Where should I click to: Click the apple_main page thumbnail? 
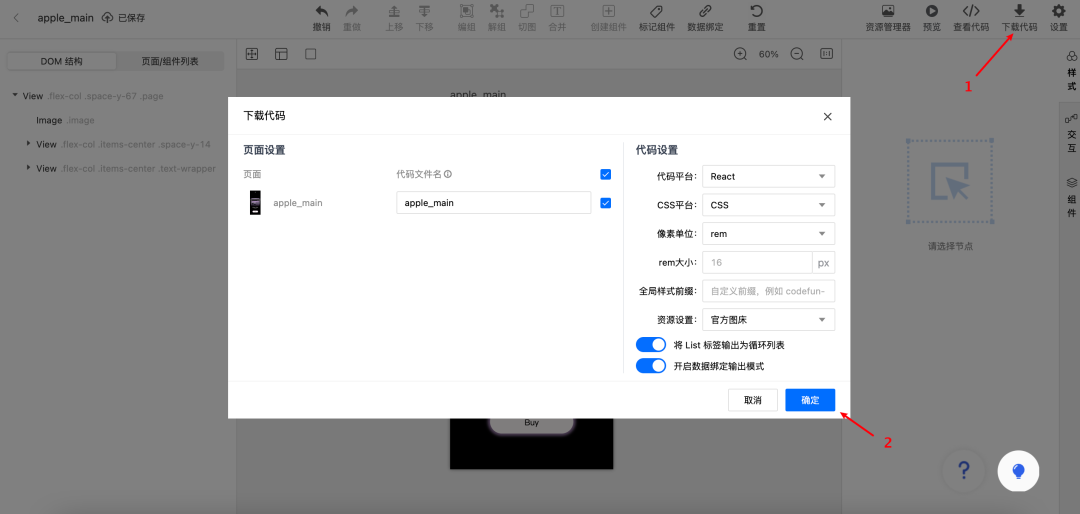(x=255, y=203)
